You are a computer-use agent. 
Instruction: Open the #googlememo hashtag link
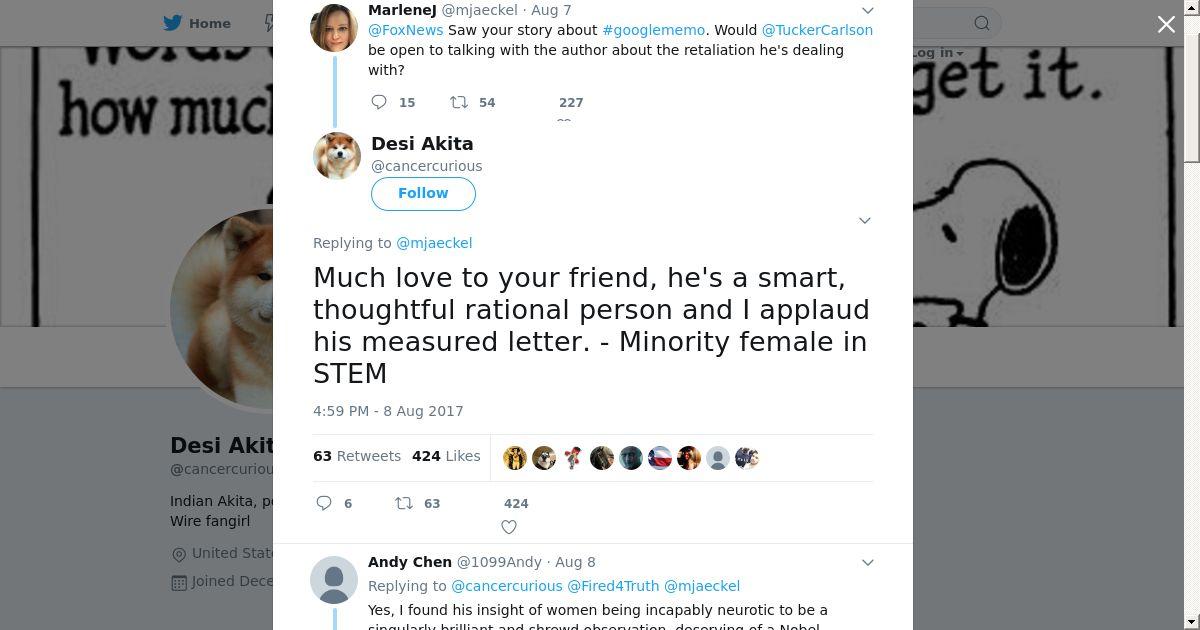tap(653, 30)
